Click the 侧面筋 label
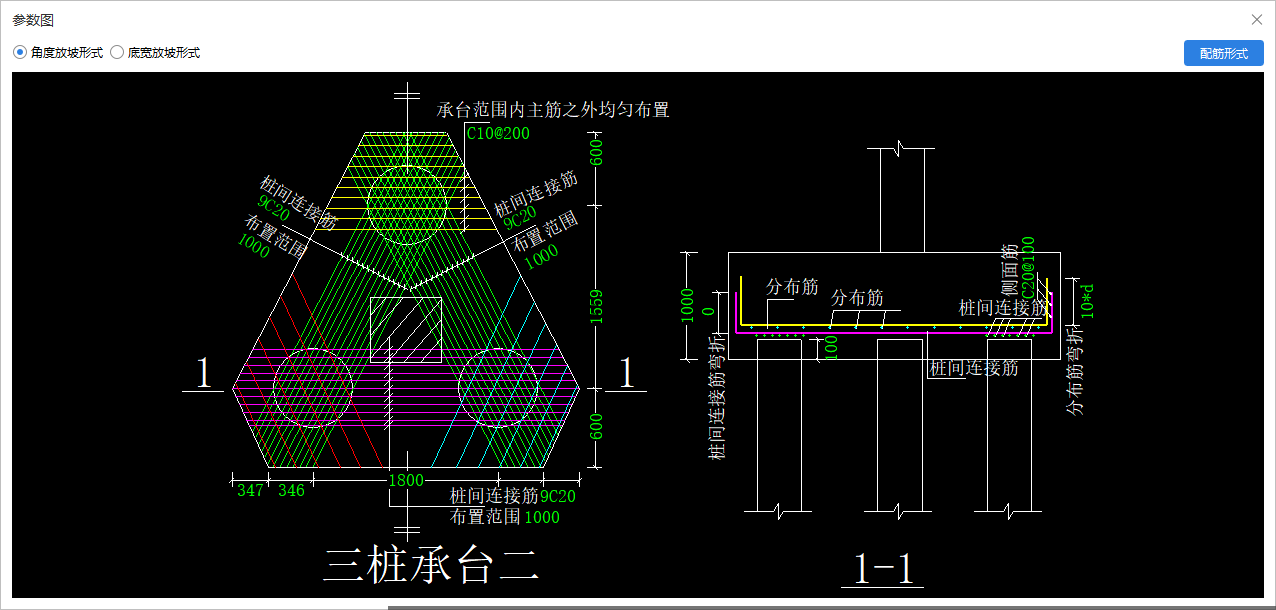Image resolution: width=1276 pixels, height=610 pixels. point(1009,267)
